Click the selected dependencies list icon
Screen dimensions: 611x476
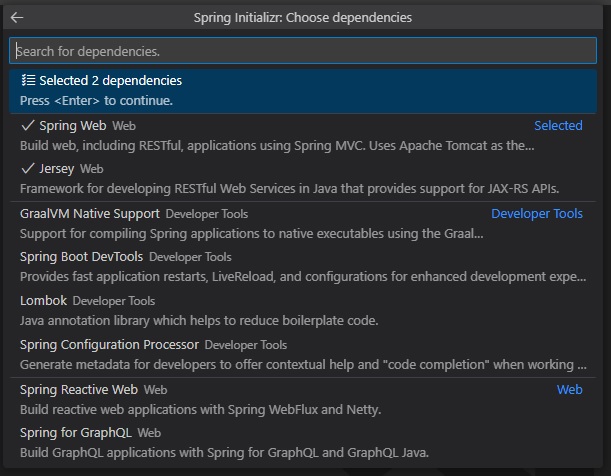tap(28, 81)
